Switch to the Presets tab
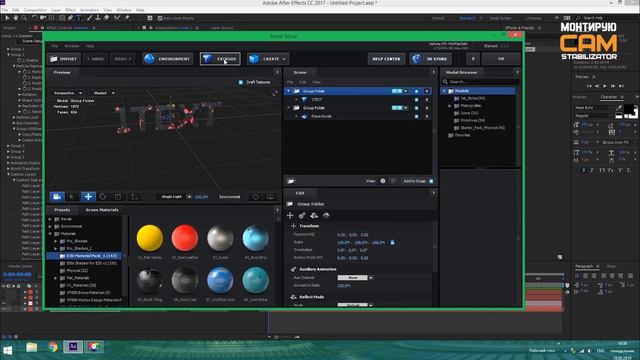Screen dimensions: 640x360 62,210
